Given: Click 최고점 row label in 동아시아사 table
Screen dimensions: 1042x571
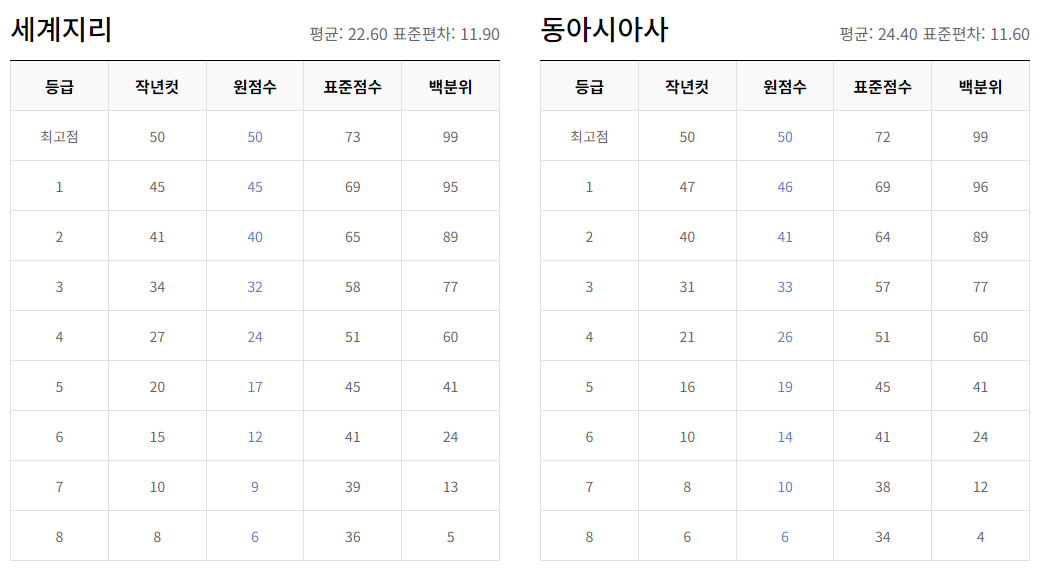Looking at the screenshot, I should tap(589, 136).
